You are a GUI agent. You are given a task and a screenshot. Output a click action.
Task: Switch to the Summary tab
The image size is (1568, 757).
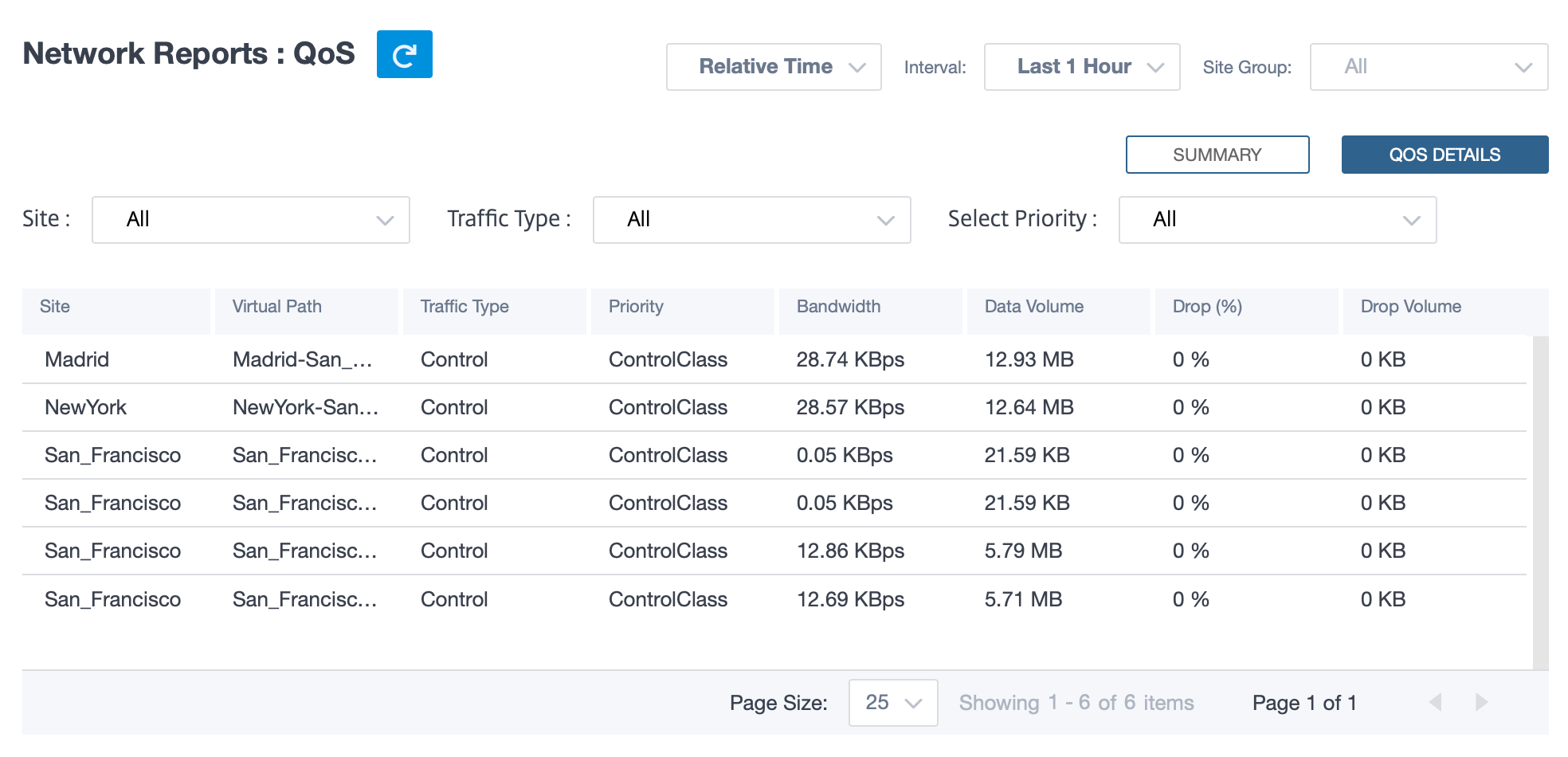click(1217, 155)
